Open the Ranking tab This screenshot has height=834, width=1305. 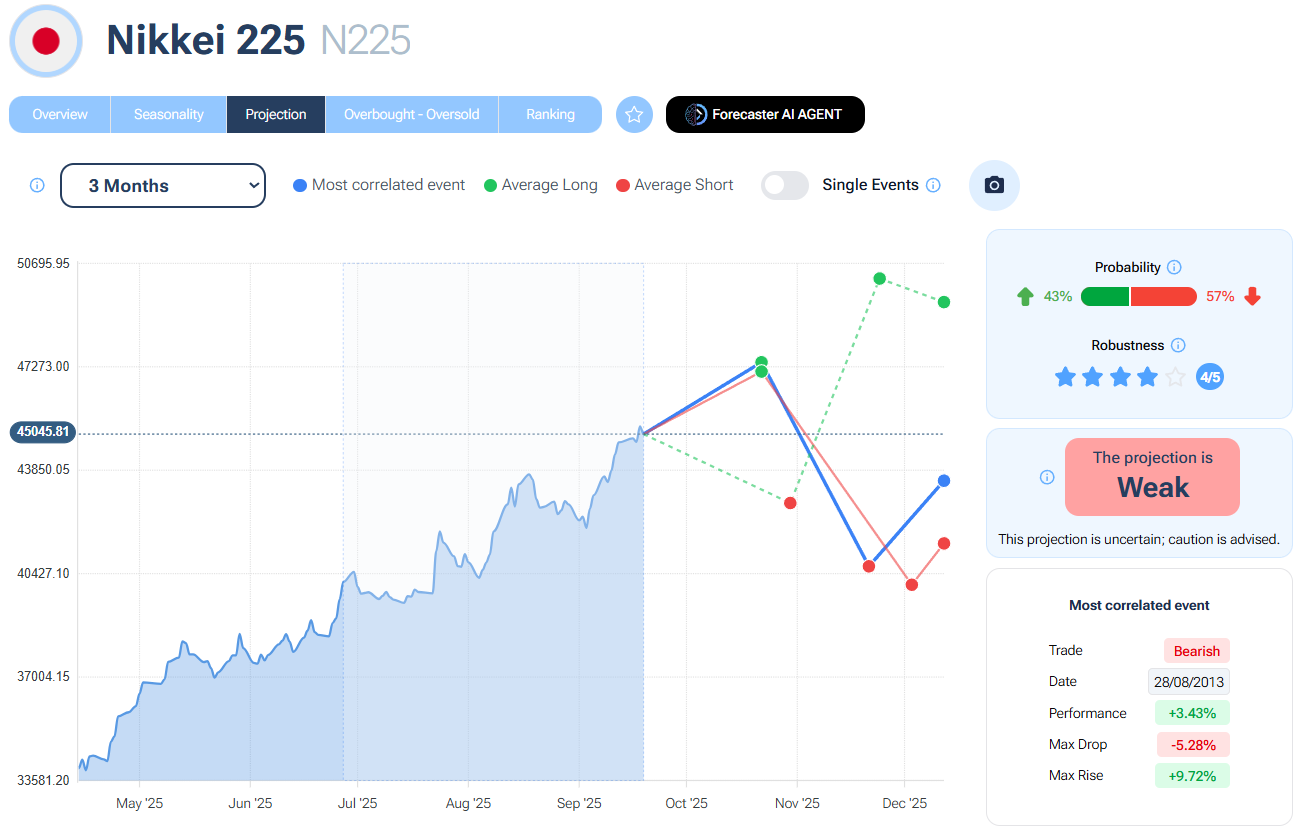(551, 114)
